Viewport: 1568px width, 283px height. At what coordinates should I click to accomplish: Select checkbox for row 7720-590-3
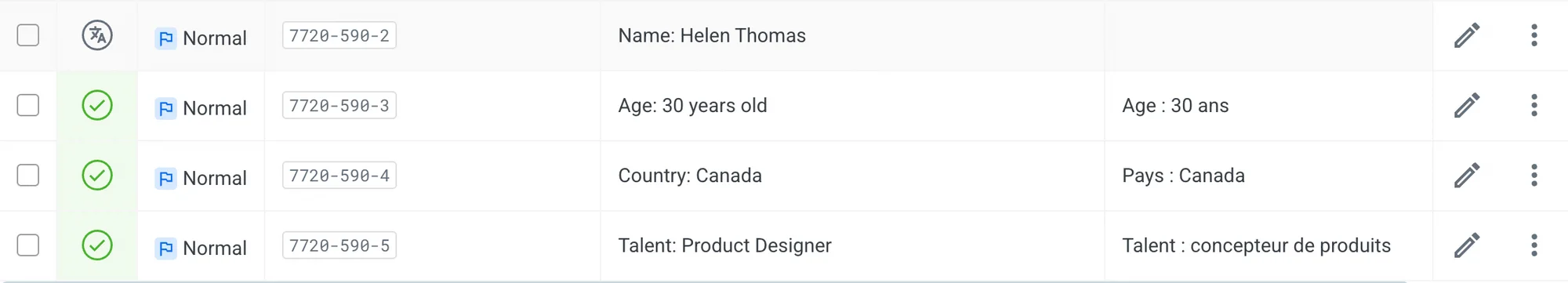28,105
